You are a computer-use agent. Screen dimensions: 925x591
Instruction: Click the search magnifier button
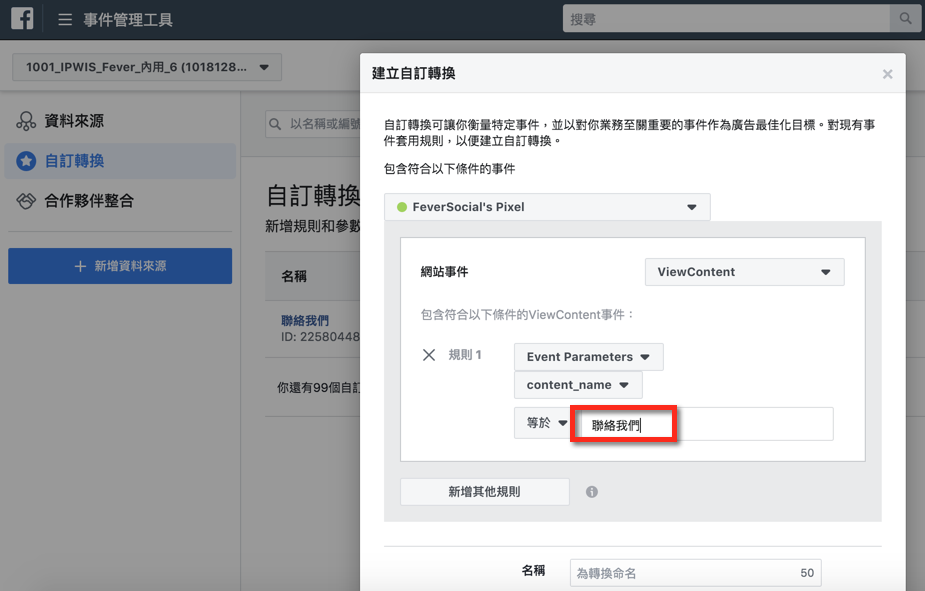coord(905,18)
